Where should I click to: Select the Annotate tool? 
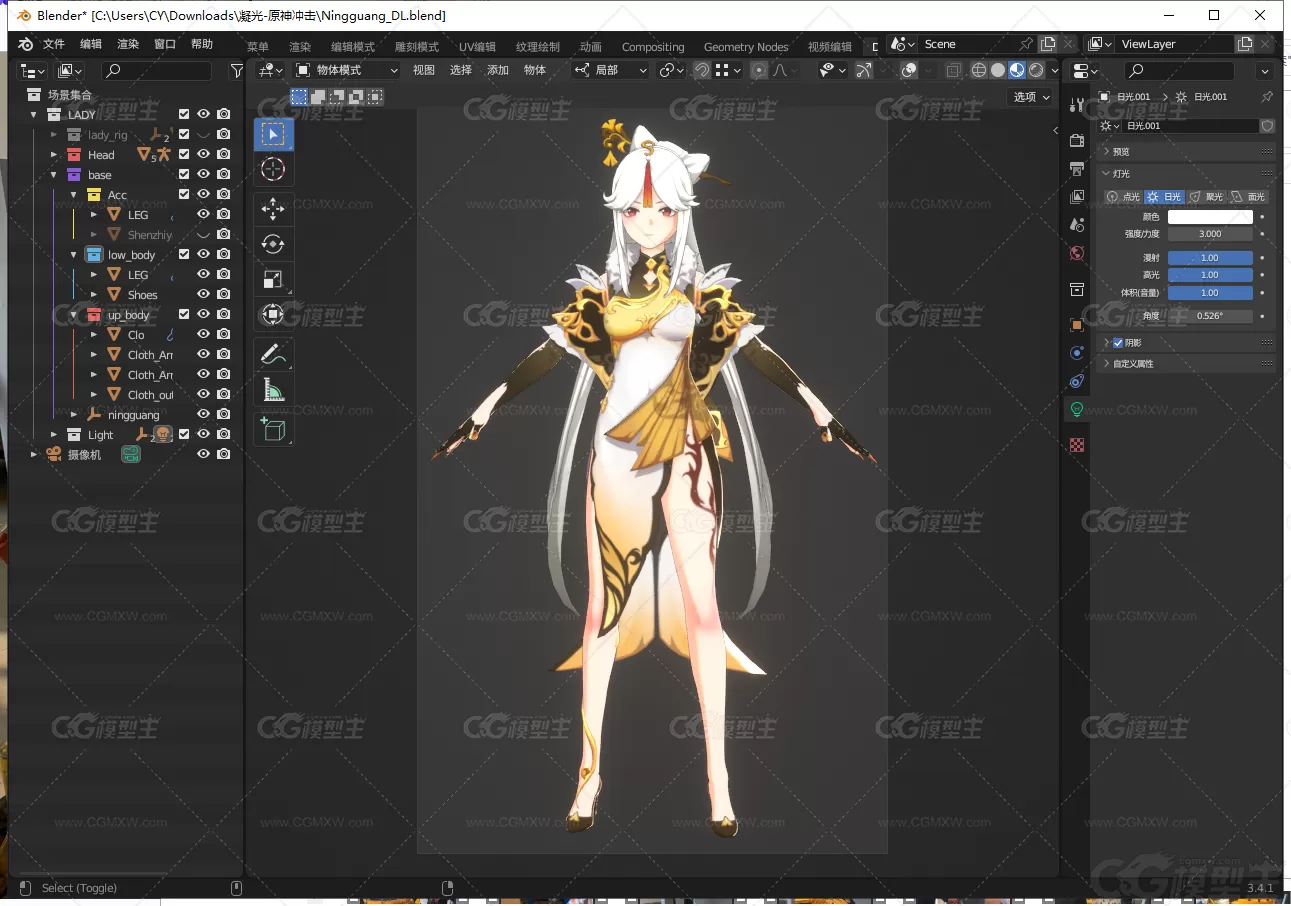274,353
